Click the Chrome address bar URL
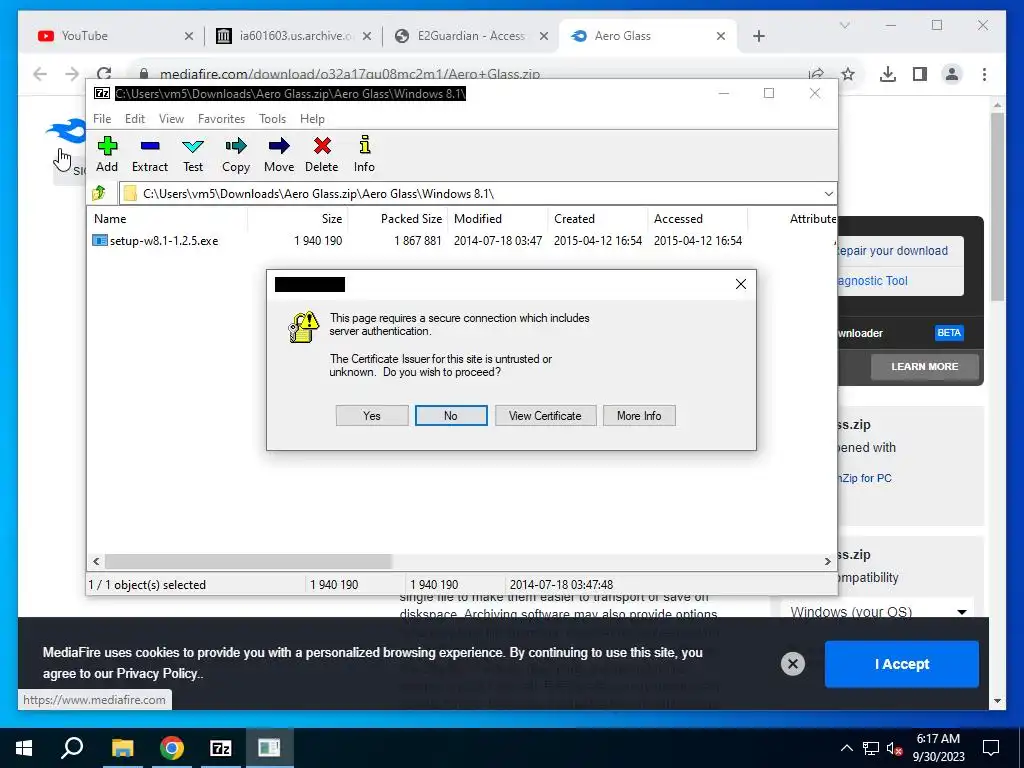The width and height of the screenshot is (1024, 768). click(x=349, y=74)
